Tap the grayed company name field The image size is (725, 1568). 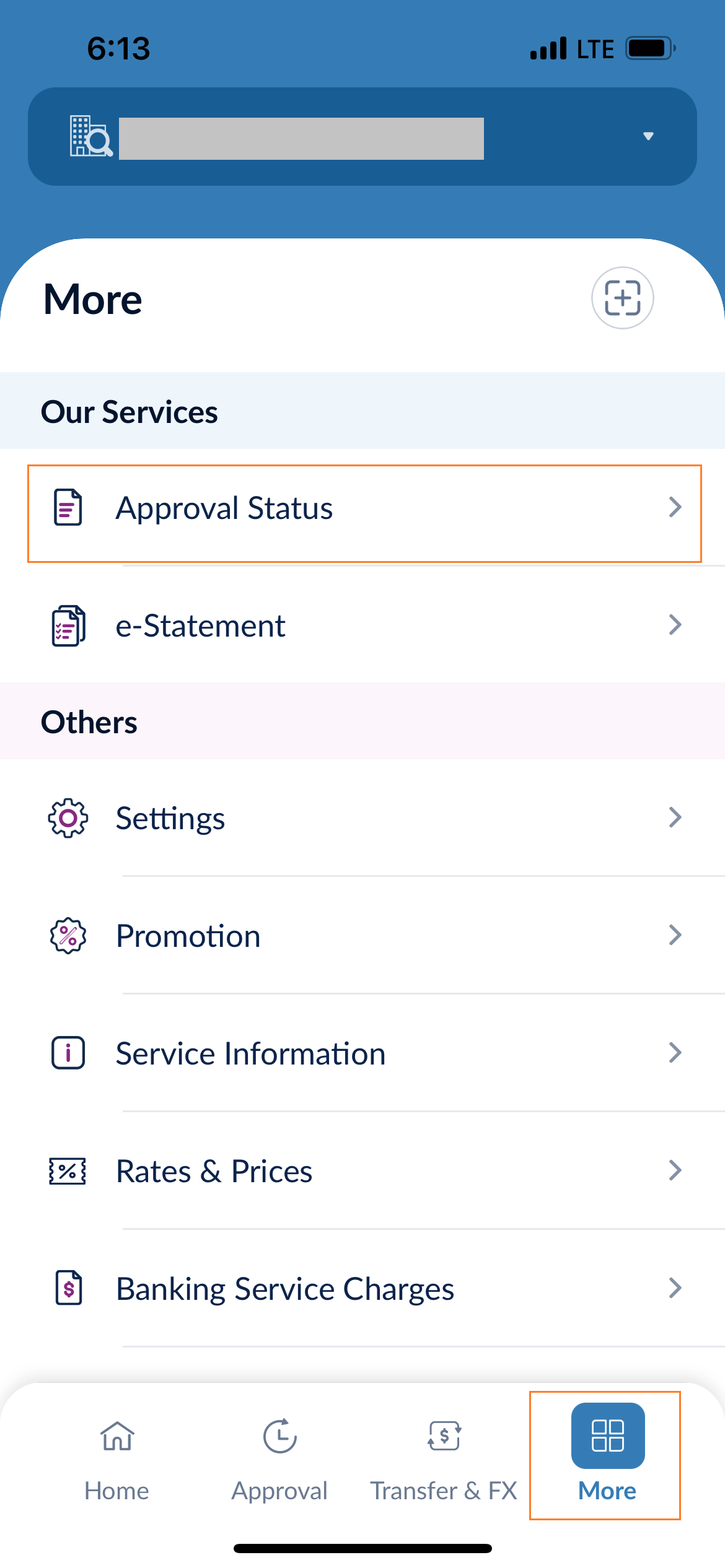[301, 139]
